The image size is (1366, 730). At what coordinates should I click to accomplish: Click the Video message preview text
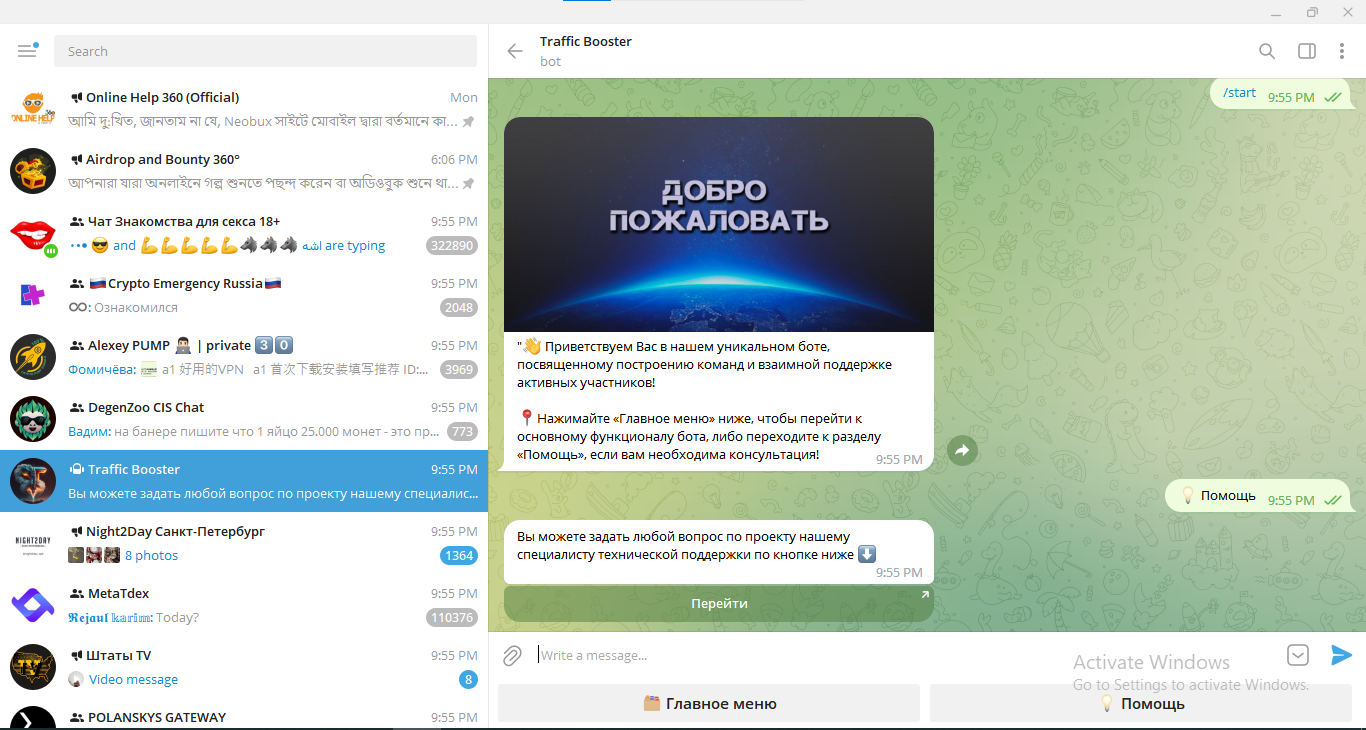coord(133,680)
